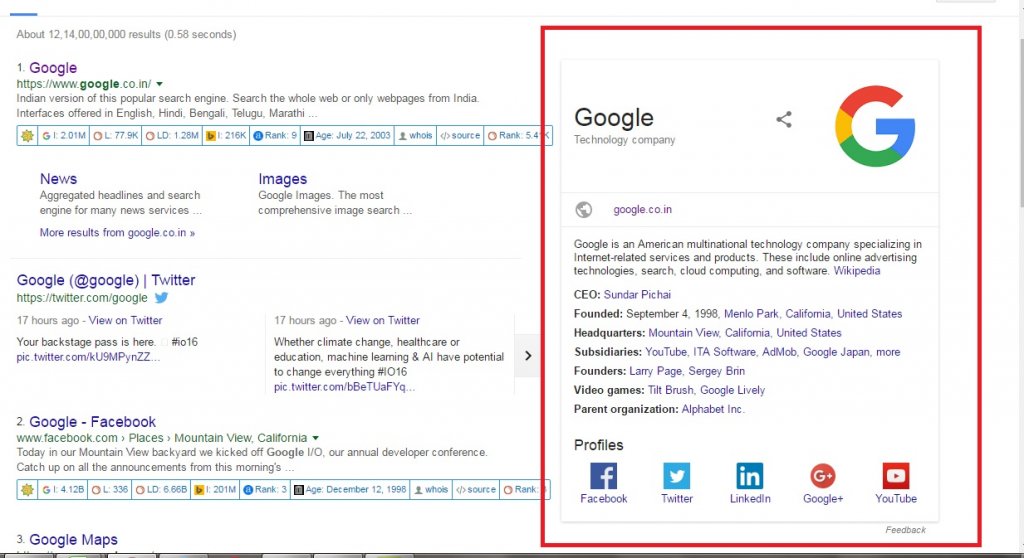The width and height of the screenshot is (1024, 558).
Task: Open the Wikipedia link in description
Action: 857,271
